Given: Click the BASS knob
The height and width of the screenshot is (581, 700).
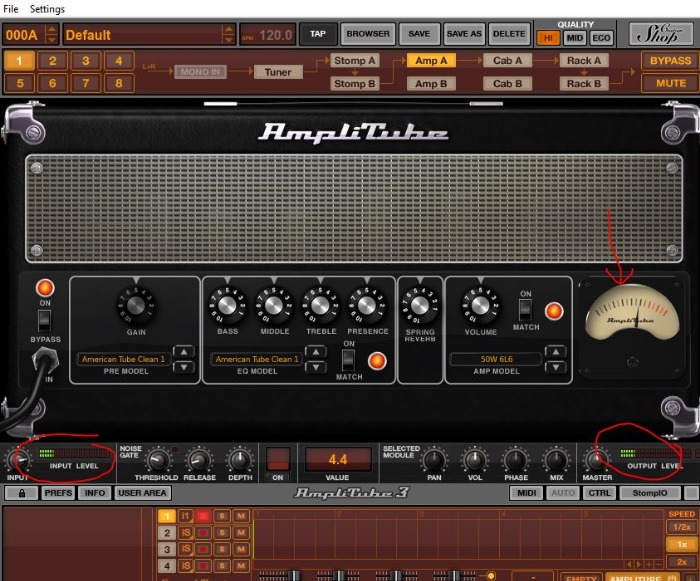Looking at the screenshot, I should point(227,305).
